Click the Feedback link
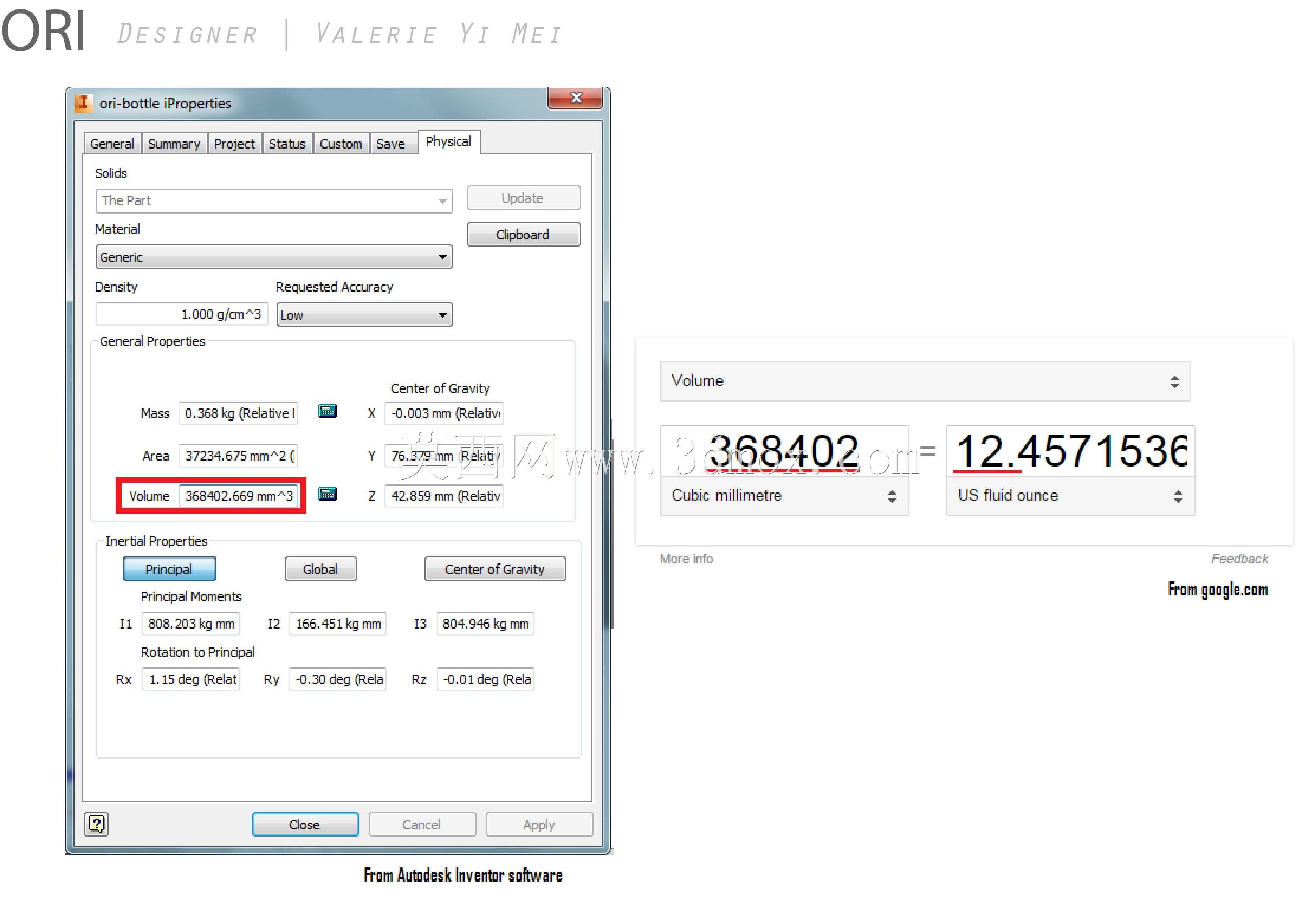 point(1240,559)
